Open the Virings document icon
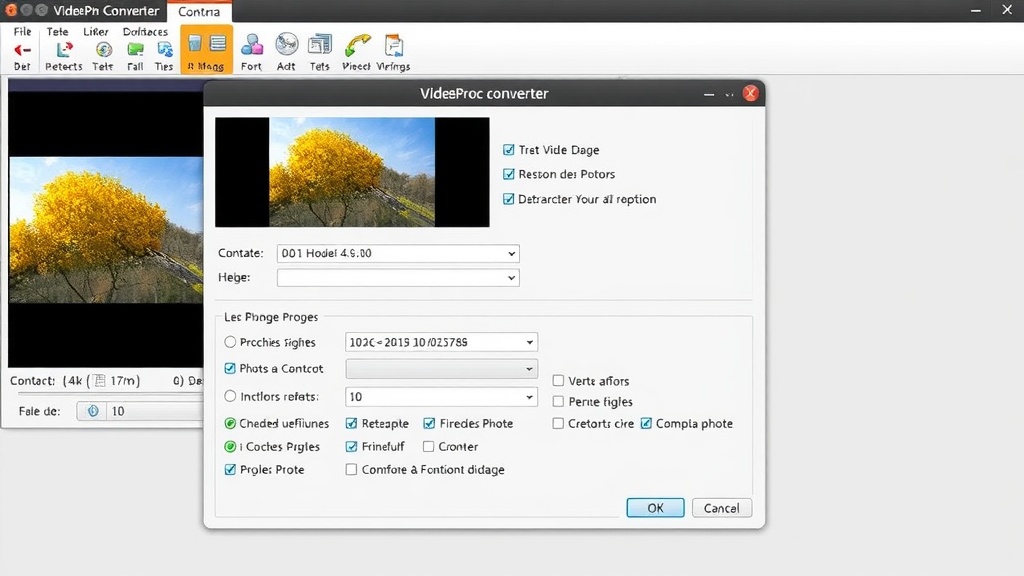The height and width of the screenshot is (576, 1024). tap(393, 46)
